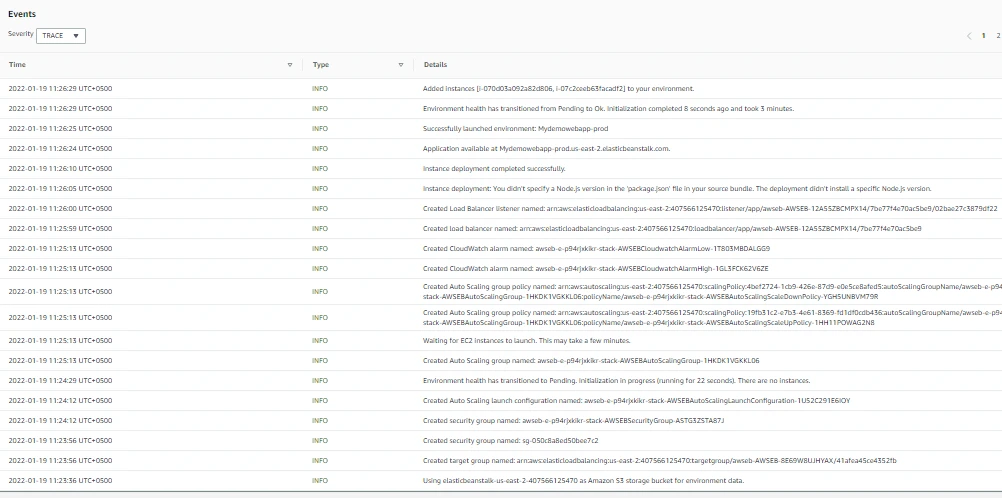This screenshot has width=1002, height=498.
Task: Click the Time column sort arrow
Action: [x=290, y=65]
